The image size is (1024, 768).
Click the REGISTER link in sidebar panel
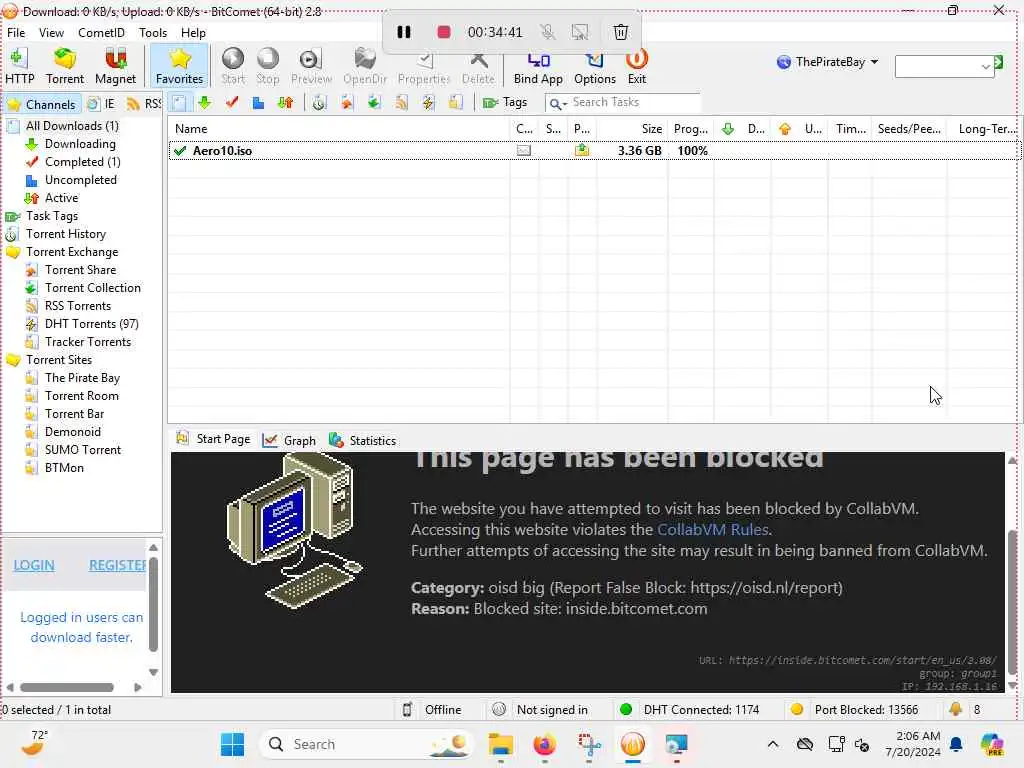point(118,566)
